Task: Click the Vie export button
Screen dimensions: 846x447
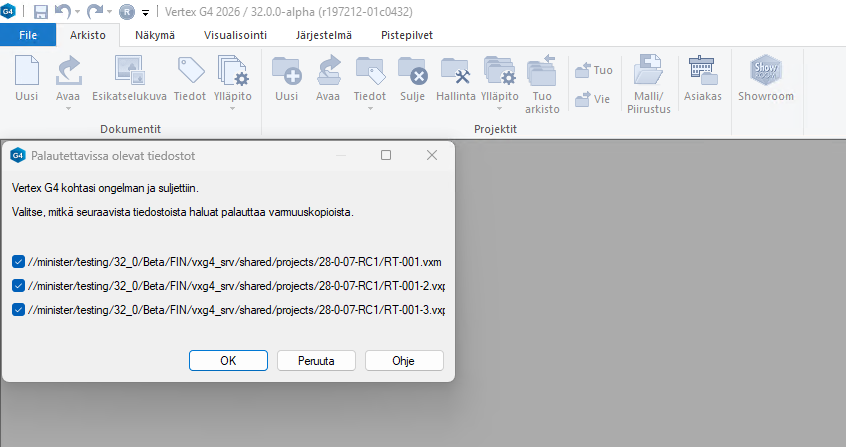Action: pyautogui.click(x=593, y=99)
